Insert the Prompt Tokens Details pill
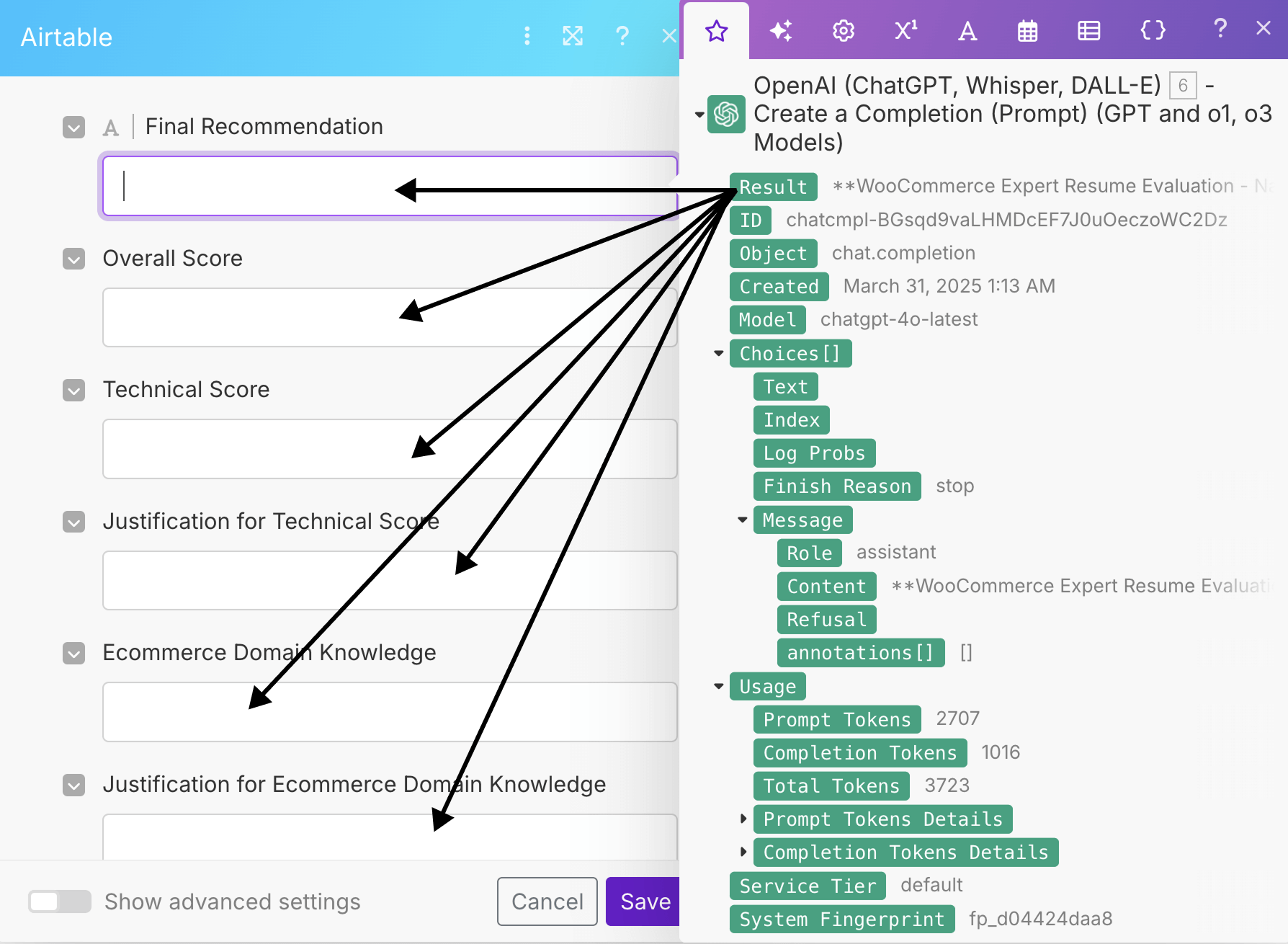 coord(882,819)
